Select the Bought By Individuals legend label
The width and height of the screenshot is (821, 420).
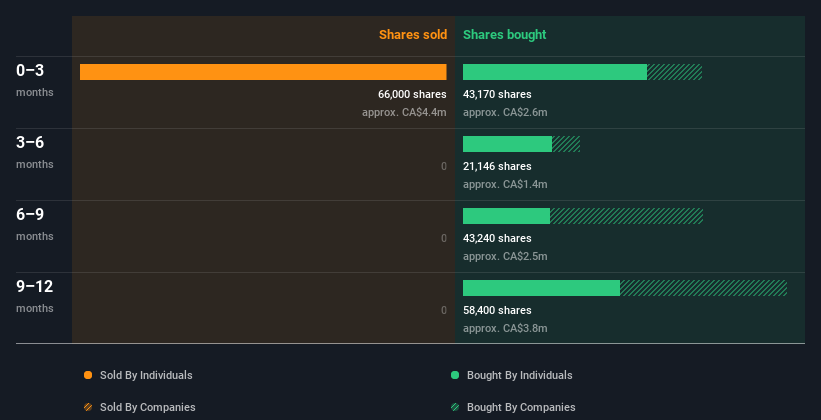click(519, 375)
